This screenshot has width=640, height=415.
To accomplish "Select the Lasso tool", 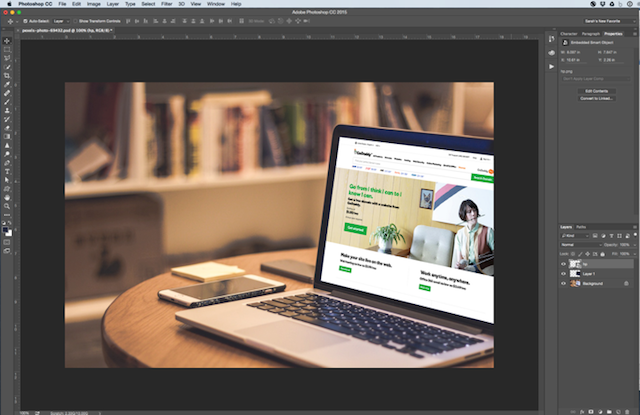I will point(7,58).
